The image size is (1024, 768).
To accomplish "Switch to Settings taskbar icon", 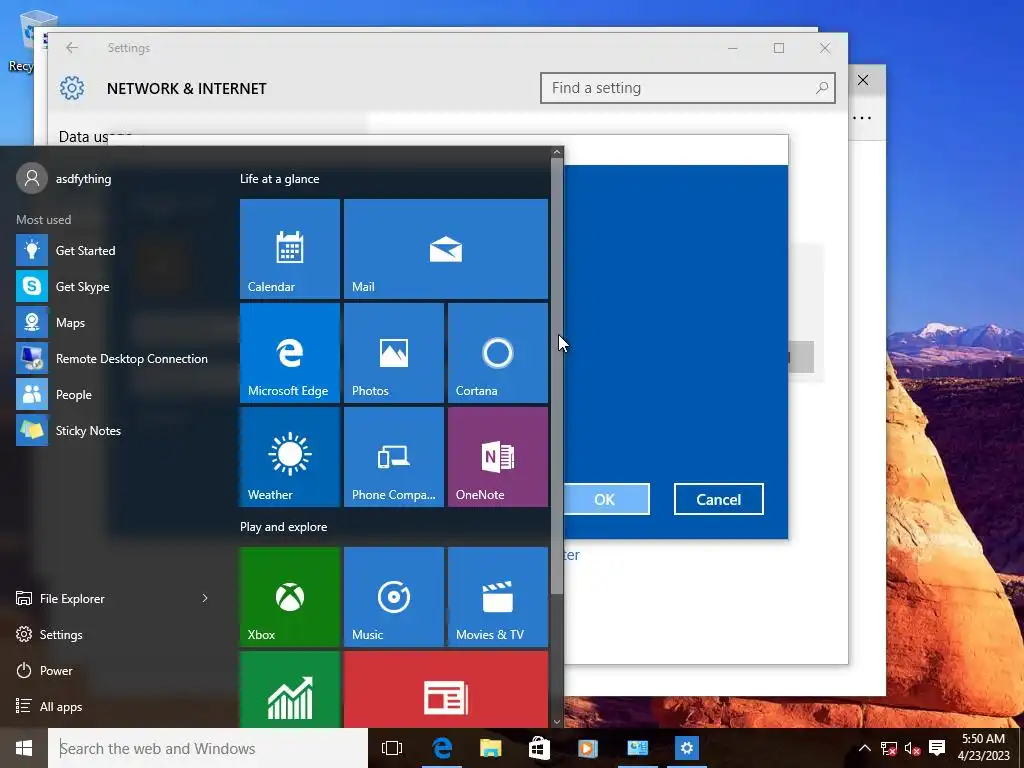I will click(x=686, y=748).
